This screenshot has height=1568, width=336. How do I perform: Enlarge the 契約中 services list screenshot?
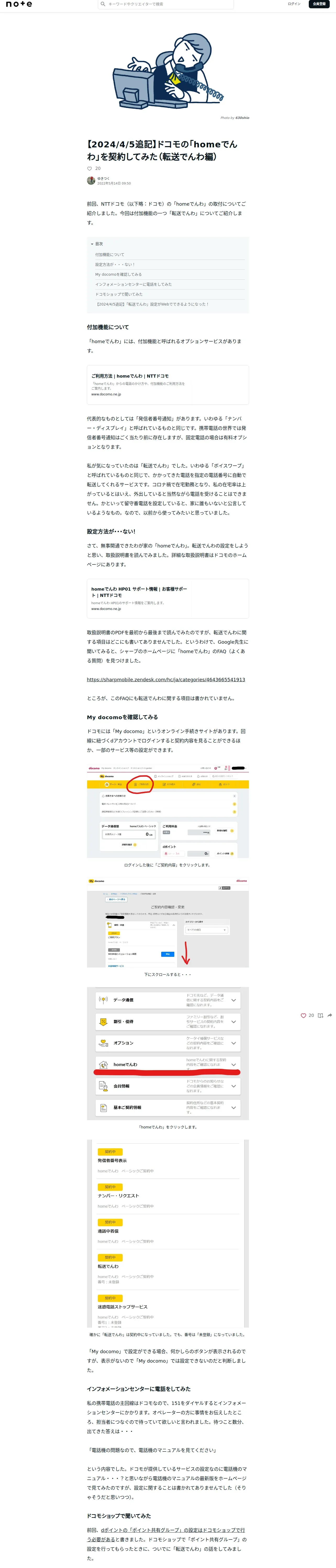pyautogui.click(x=168, y=1233)
